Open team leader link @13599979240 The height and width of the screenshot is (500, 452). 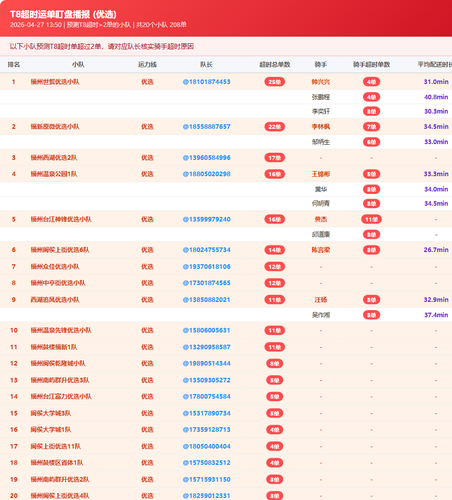point(206,219)
